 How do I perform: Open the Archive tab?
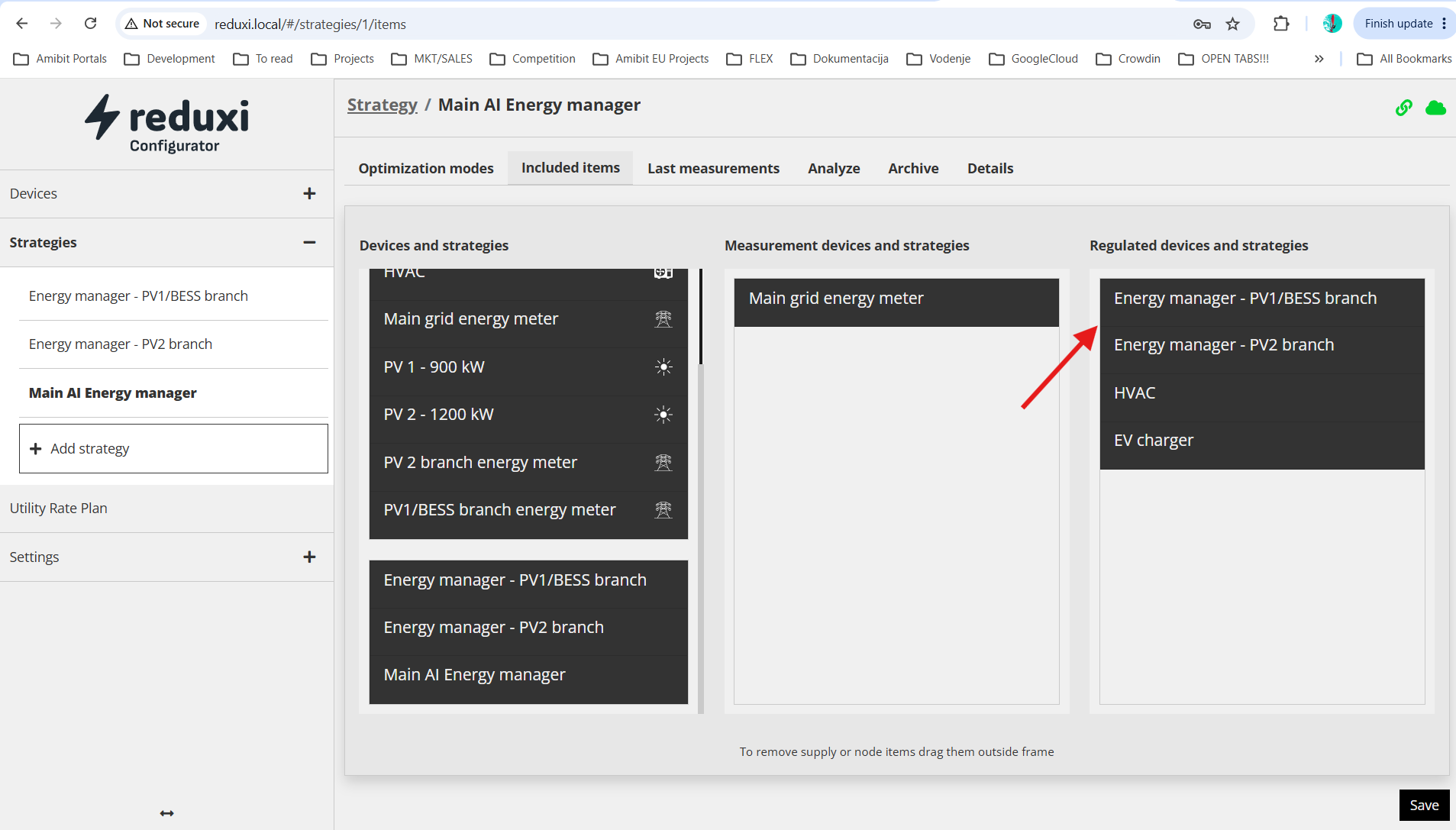pyautogui.click(x=913, y=169)
